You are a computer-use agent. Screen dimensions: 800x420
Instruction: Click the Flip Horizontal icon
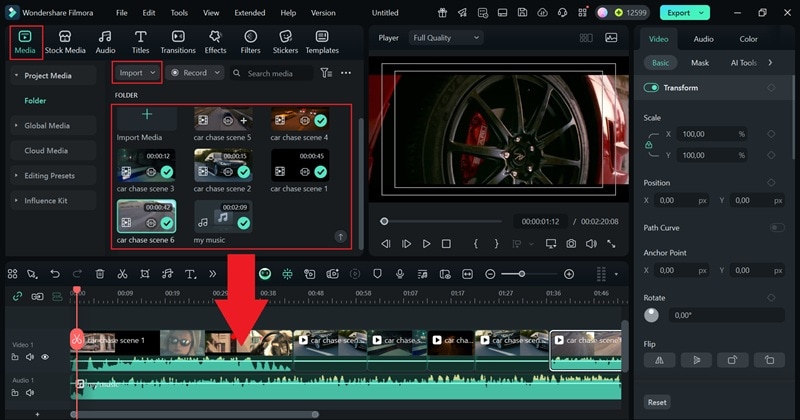tap(659, 360)
